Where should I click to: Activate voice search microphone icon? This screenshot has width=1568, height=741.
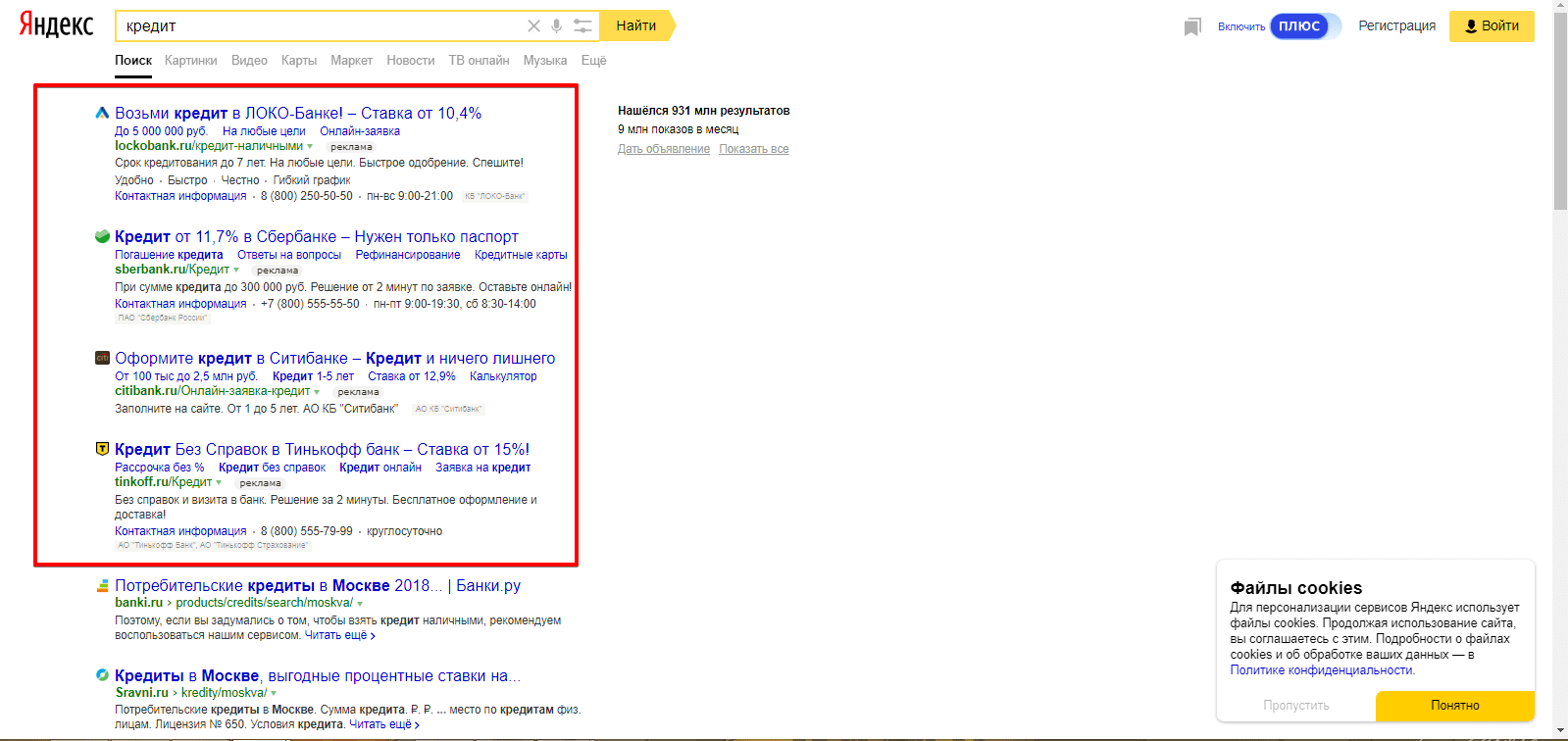pos(556,26)
